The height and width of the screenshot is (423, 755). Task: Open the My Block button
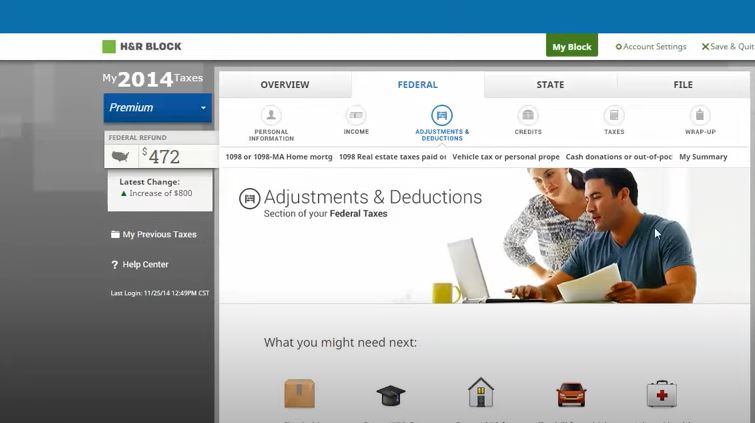tap(572, 45)
